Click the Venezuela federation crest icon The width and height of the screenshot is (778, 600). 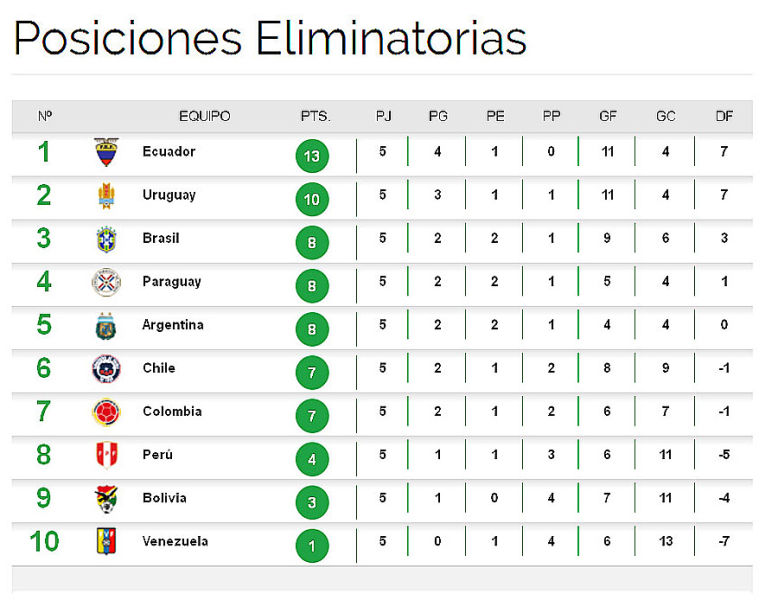pos(106,541)
